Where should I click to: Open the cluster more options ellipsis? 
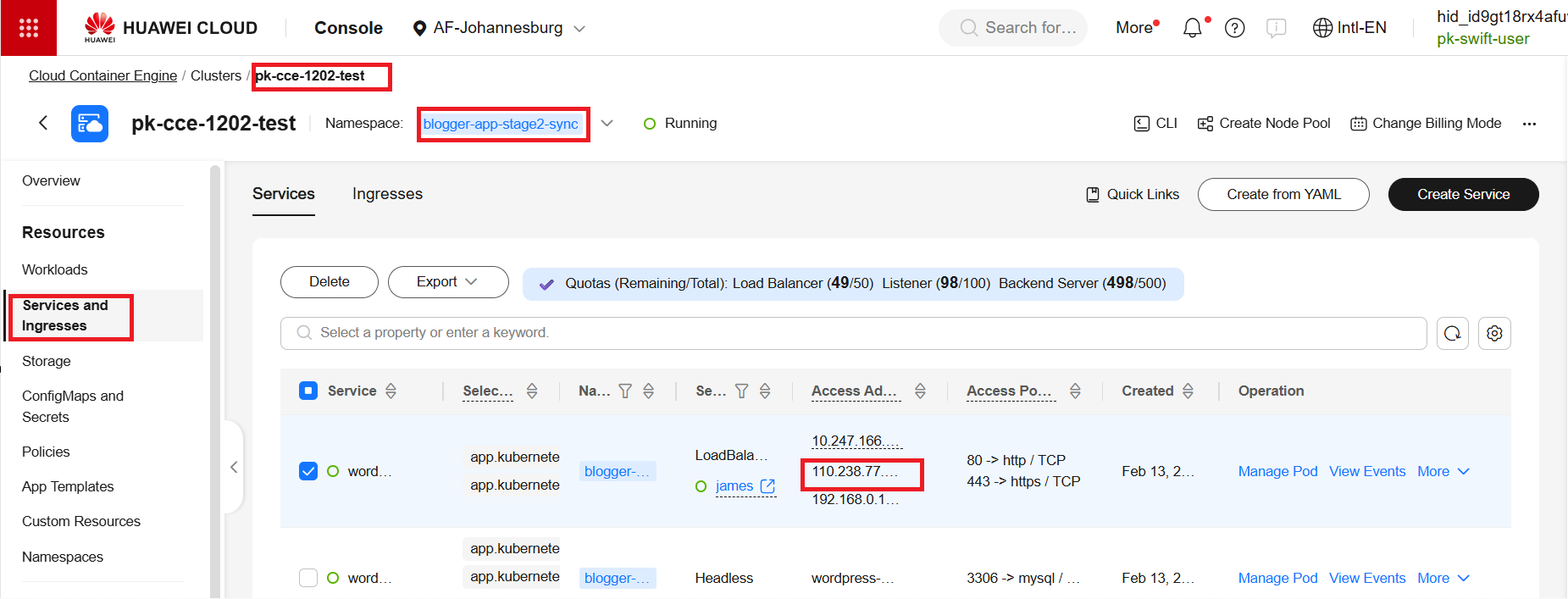(1529, 124)
